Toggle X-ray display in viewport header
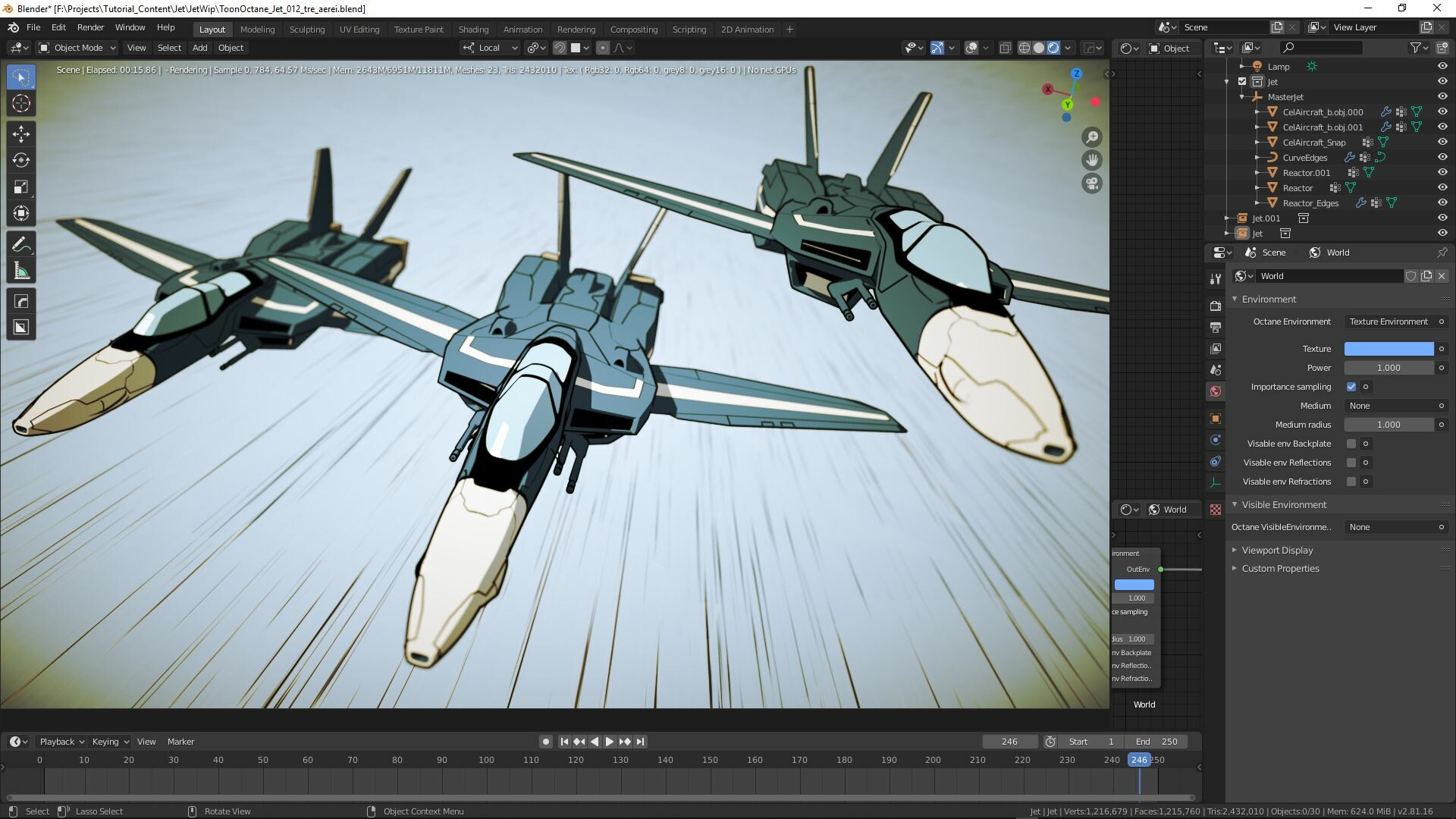The width and height of the screenshot is (1456, 819). [x=1006, y=48]
